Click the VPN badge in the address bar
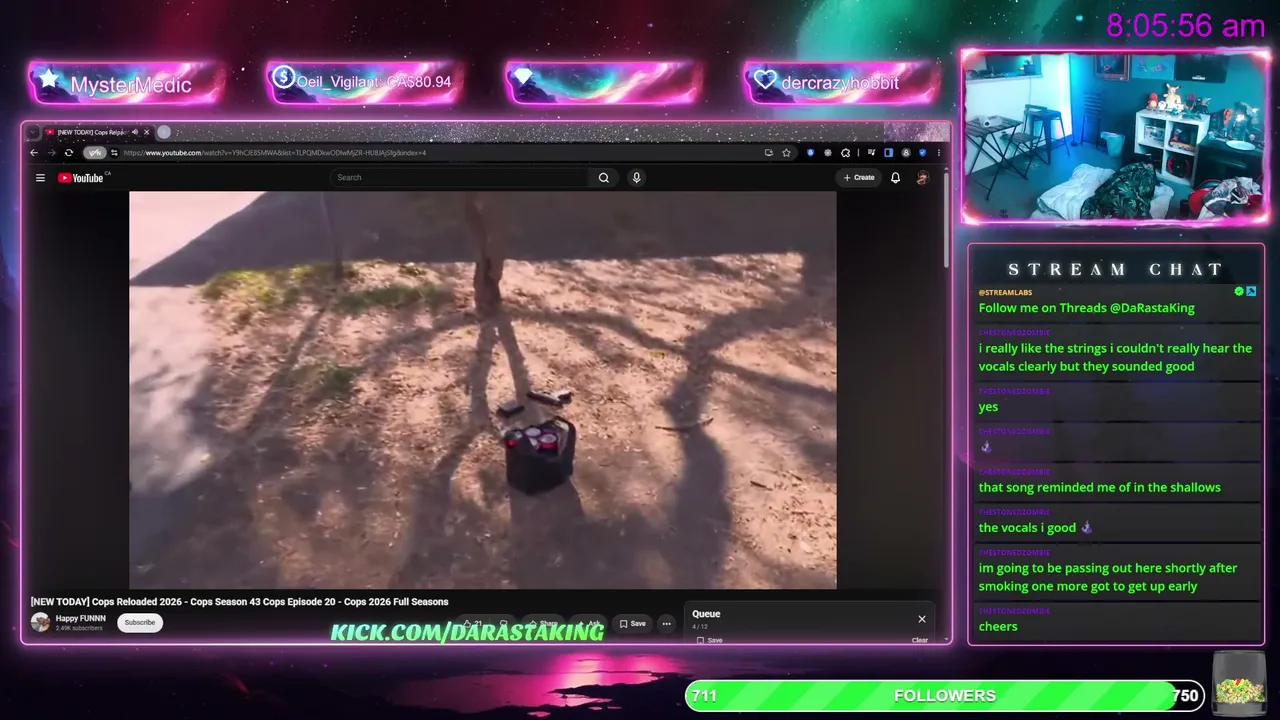This screenshot has height=720, width=1280. click(x=95, y=153)
